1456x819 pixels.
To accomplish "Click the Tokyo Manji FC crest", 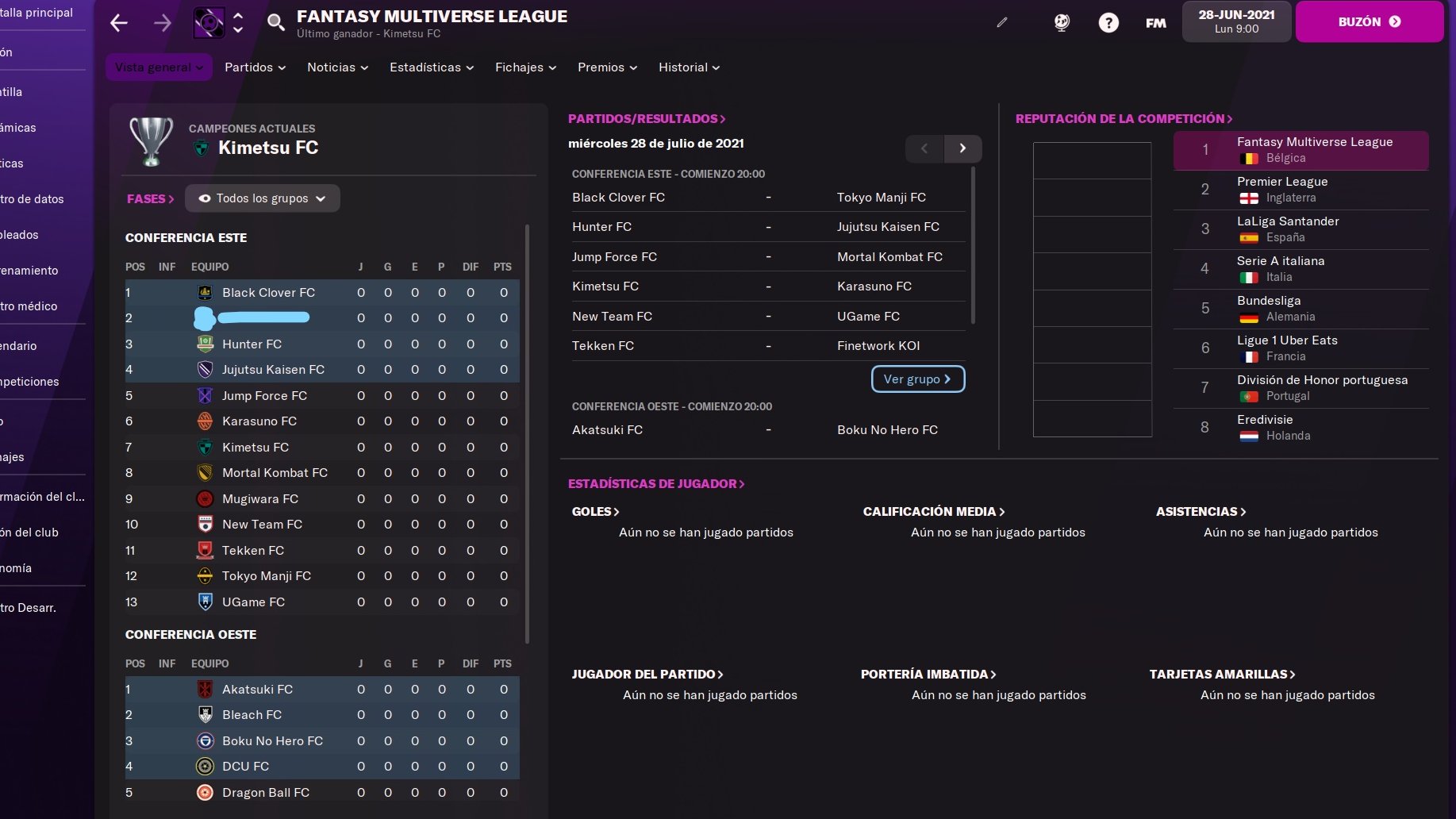I will (205, 576).
